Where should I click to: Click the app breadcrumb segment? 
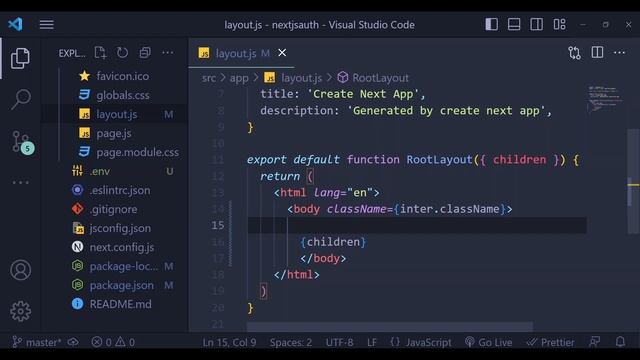pyautogui.click(x=239, y=78)
